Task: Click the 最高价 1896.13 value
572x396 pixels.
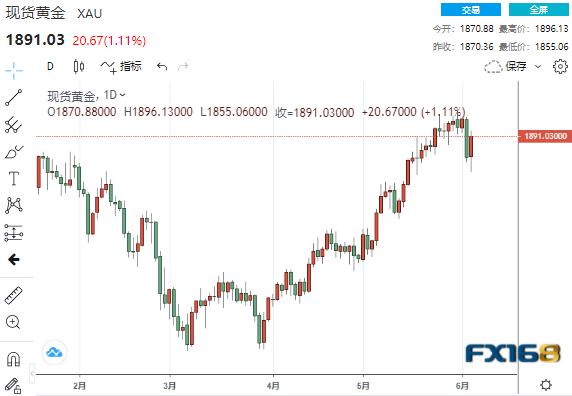Action: tap(552, 29)
